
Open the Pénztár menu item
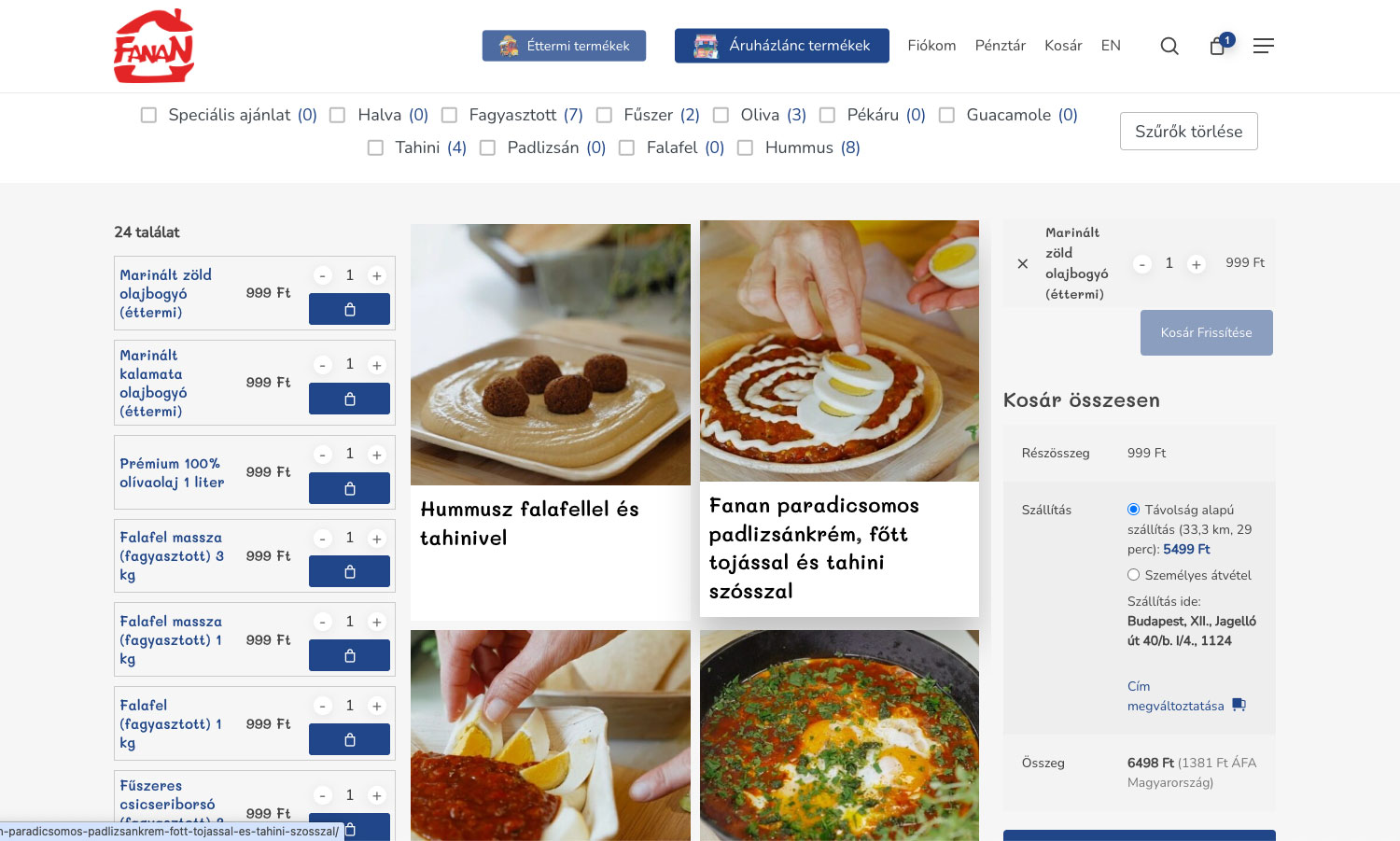coord(1000,46)
